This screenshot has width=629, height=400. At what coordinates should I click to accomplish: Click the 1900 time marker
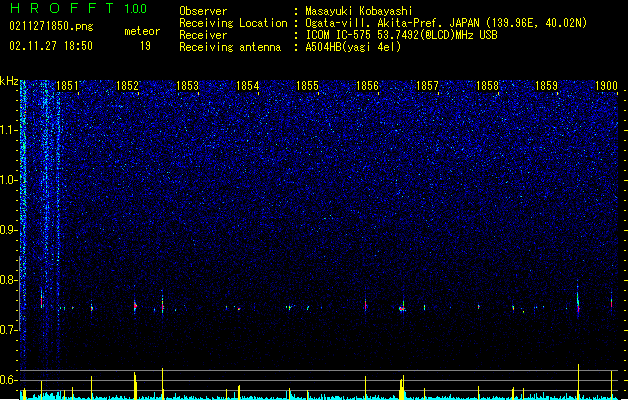point(606,86)
